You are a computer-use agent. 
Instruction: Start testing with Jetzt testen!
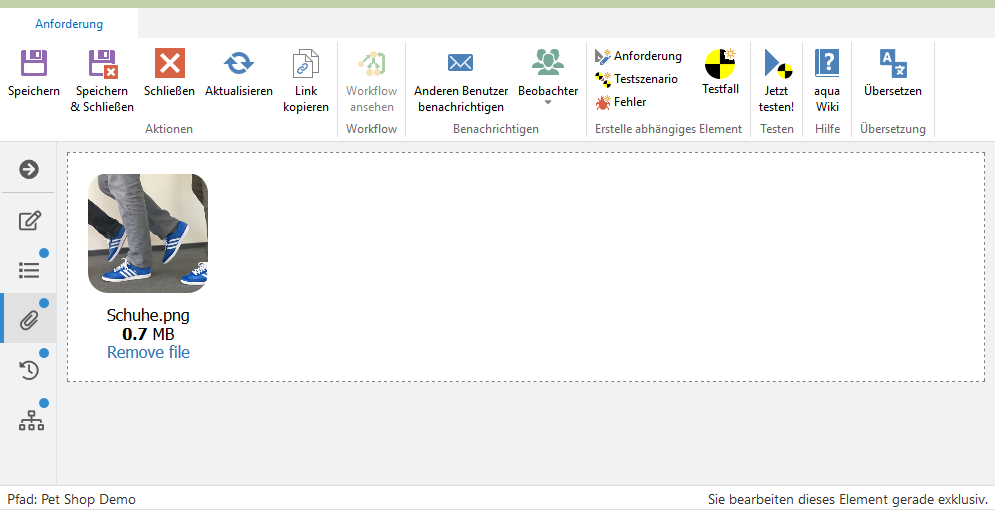tap(776, 65)
